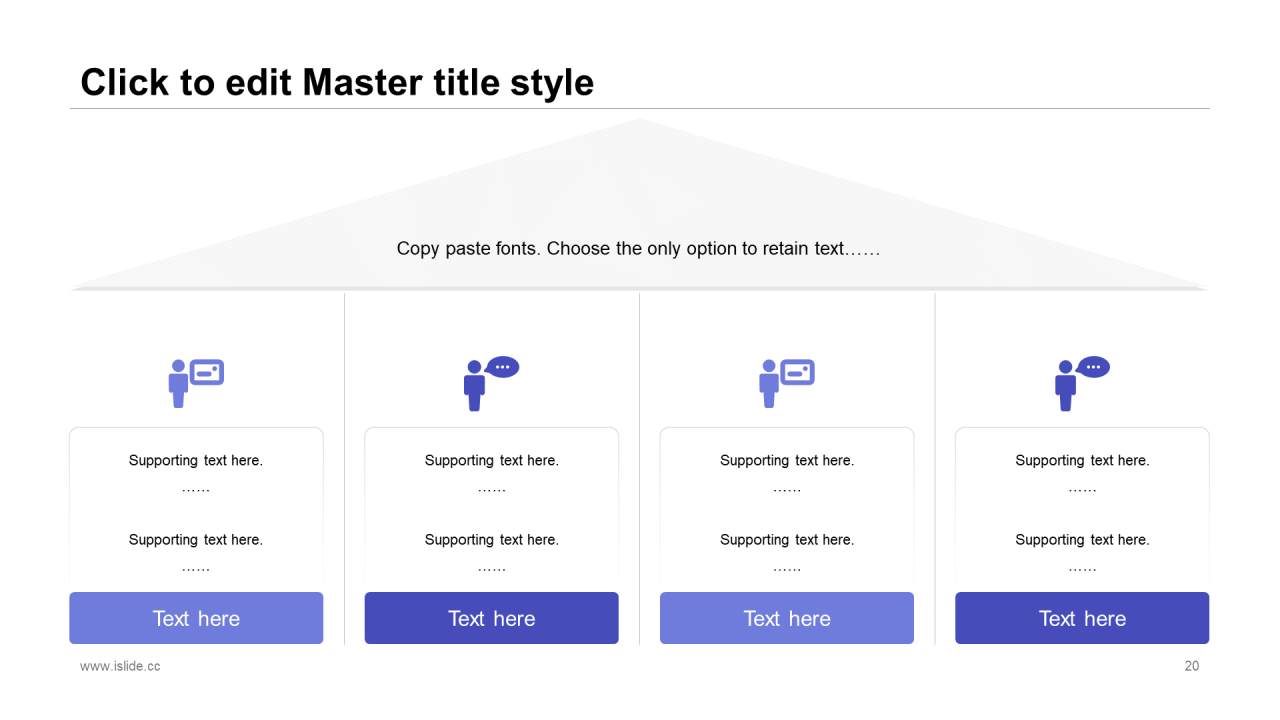Viewport: 1280px width, 720px height.
Task: Select the lower "Supporting text here." in the fourth column
Action: pos(1082,540)
